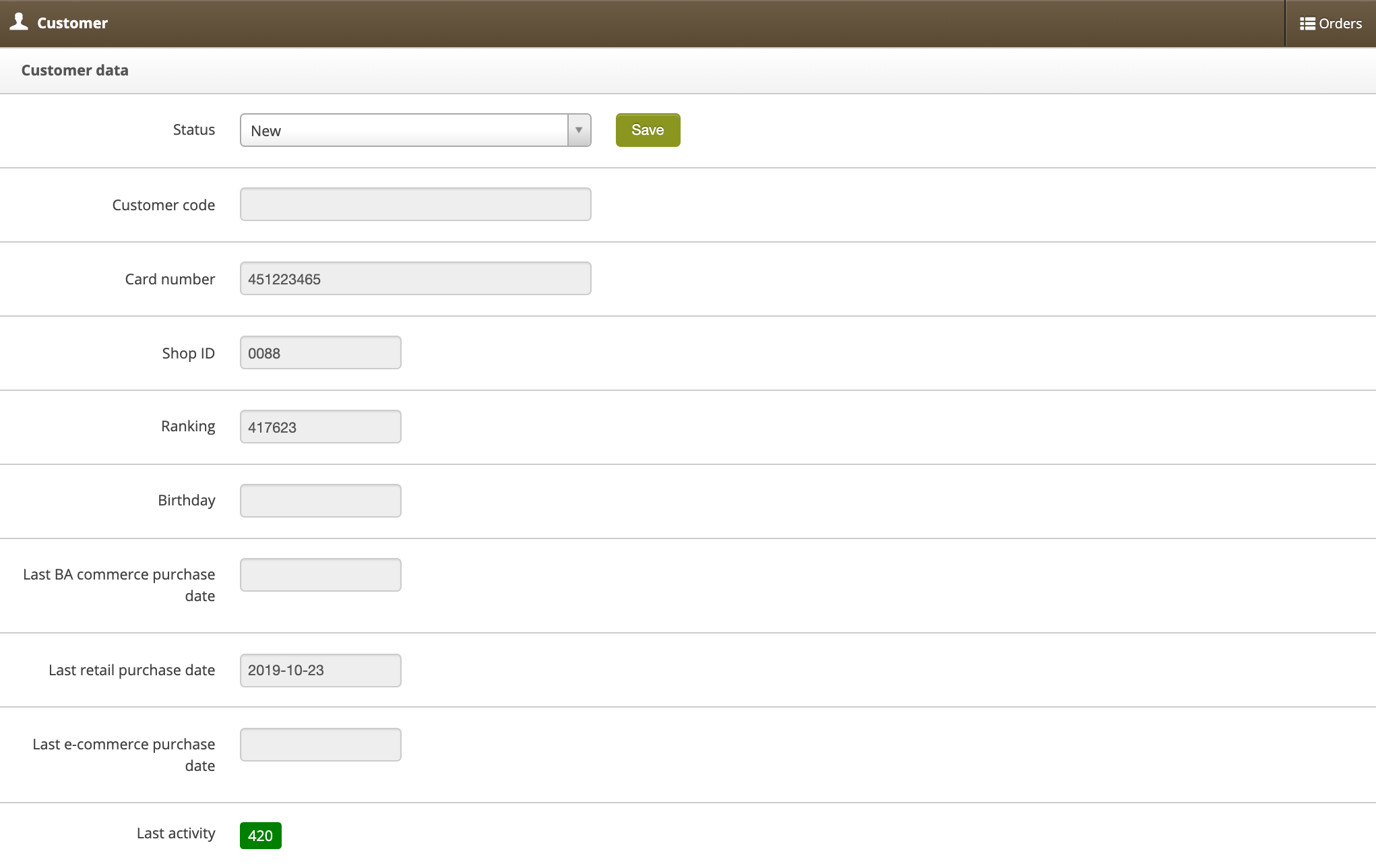Click the Birthday field
The width and height of the screenshot is (1376, 868).
click(320, 501)
